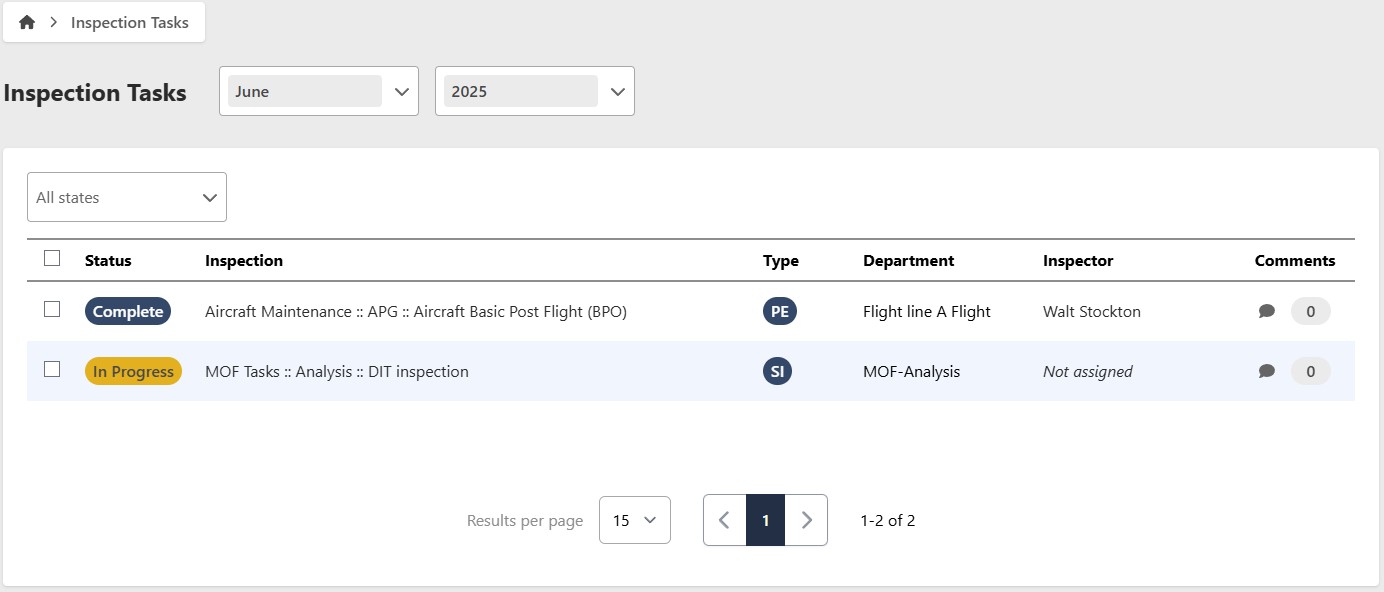Open MOF Tasks Analysis DIT inspection link
Image resolution: width=1384 pixels, height=592 pixels.
pos(336,371)
